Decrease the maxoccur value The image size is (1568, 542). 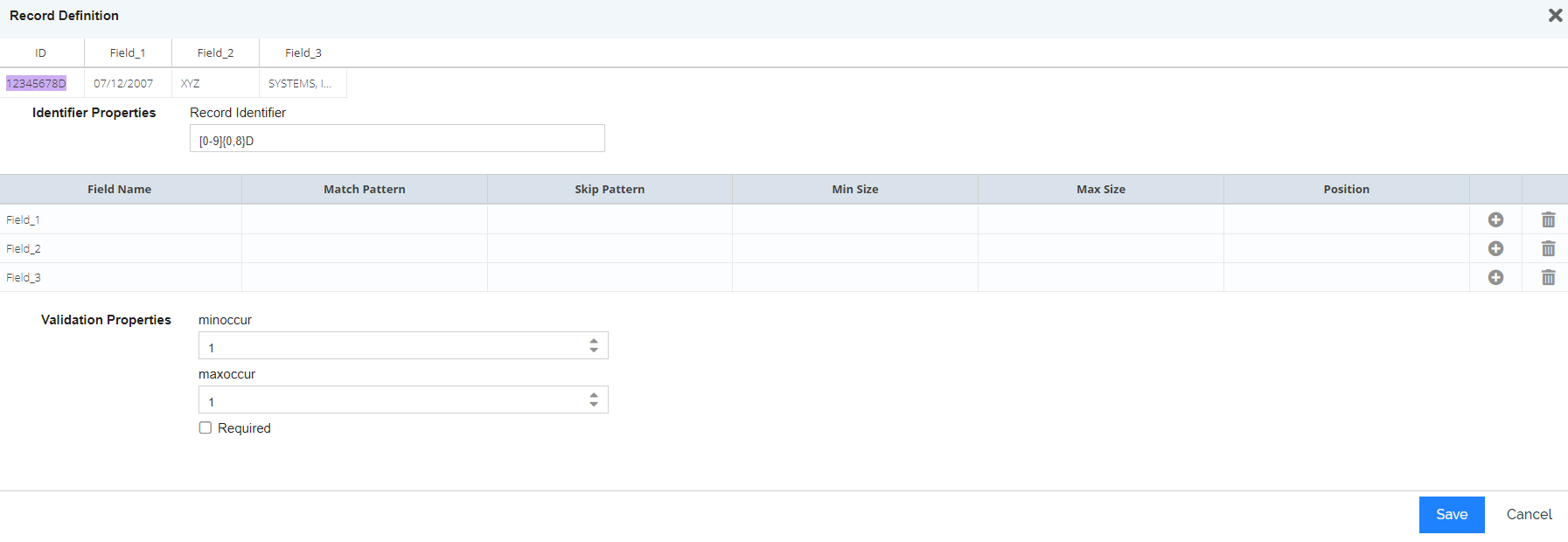point(594,404)
